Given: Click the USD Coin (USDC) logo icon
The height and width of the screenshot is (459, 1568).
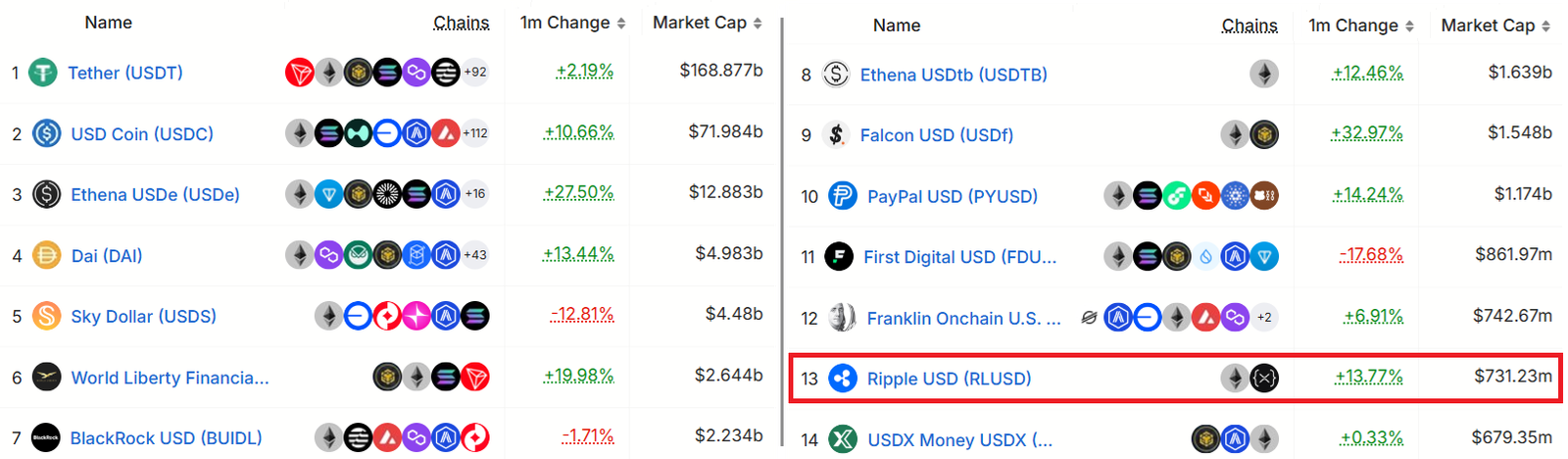Looking at the screenshot, I should [47, 133].
